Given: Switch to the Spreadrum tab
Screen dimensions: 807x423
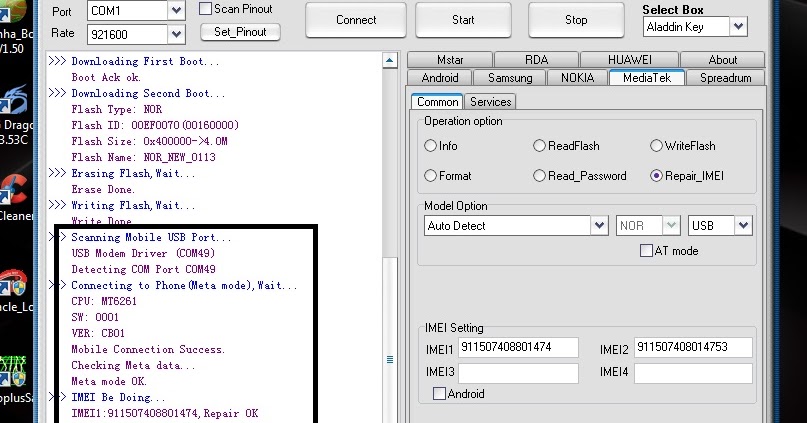Looking at the screenshot, I should coord(726,78).
